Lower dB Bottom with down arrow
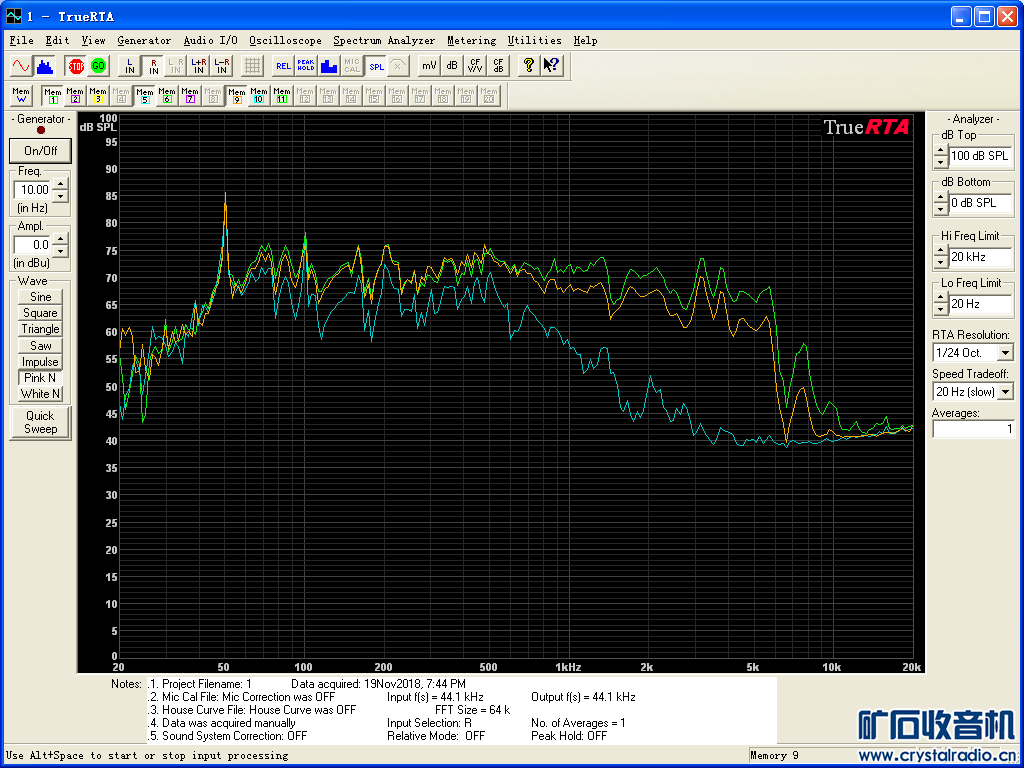This screenshot has height=768, width=1024. point(940,209)
